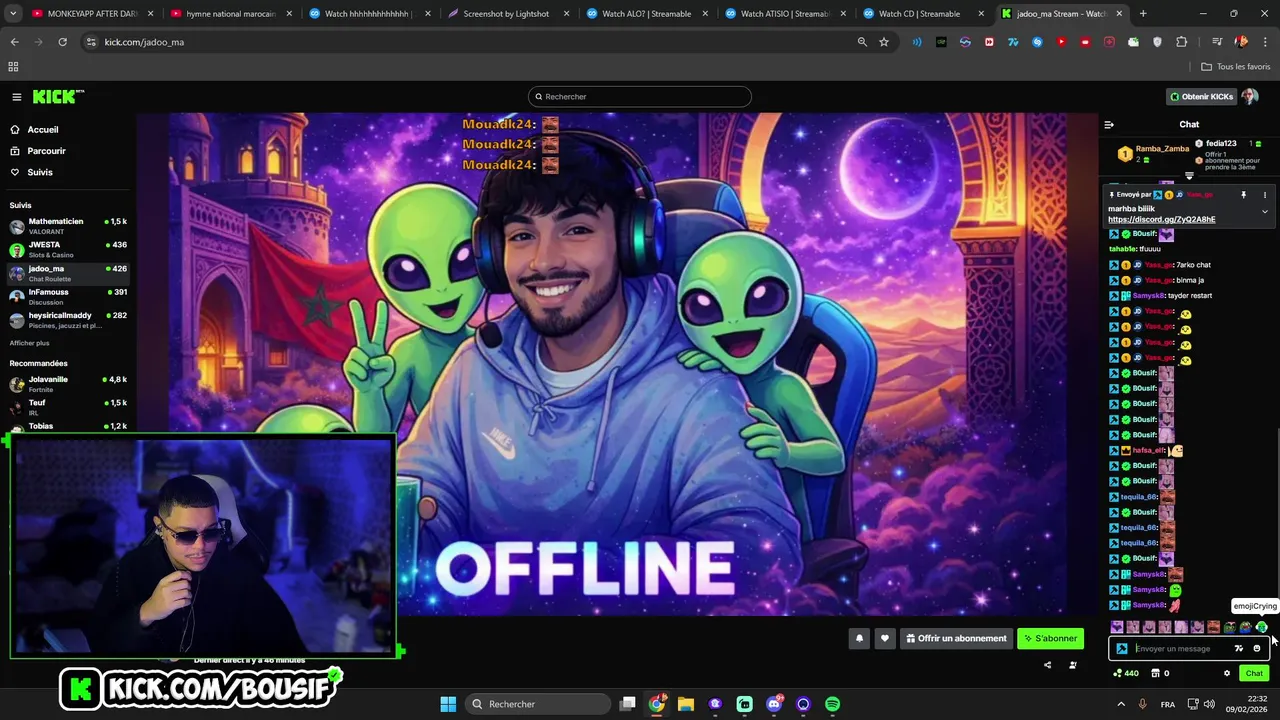Open File Explorer from the taskbar
The image size is (1280, 720).
[x=686, y=704]
